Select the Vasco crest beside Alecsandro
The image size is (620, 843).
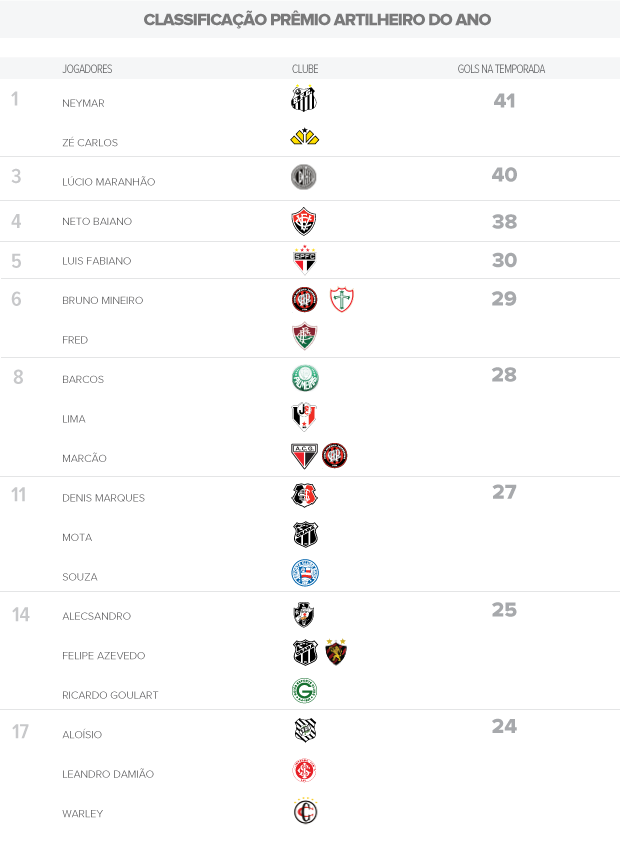(x=304, y=614)
